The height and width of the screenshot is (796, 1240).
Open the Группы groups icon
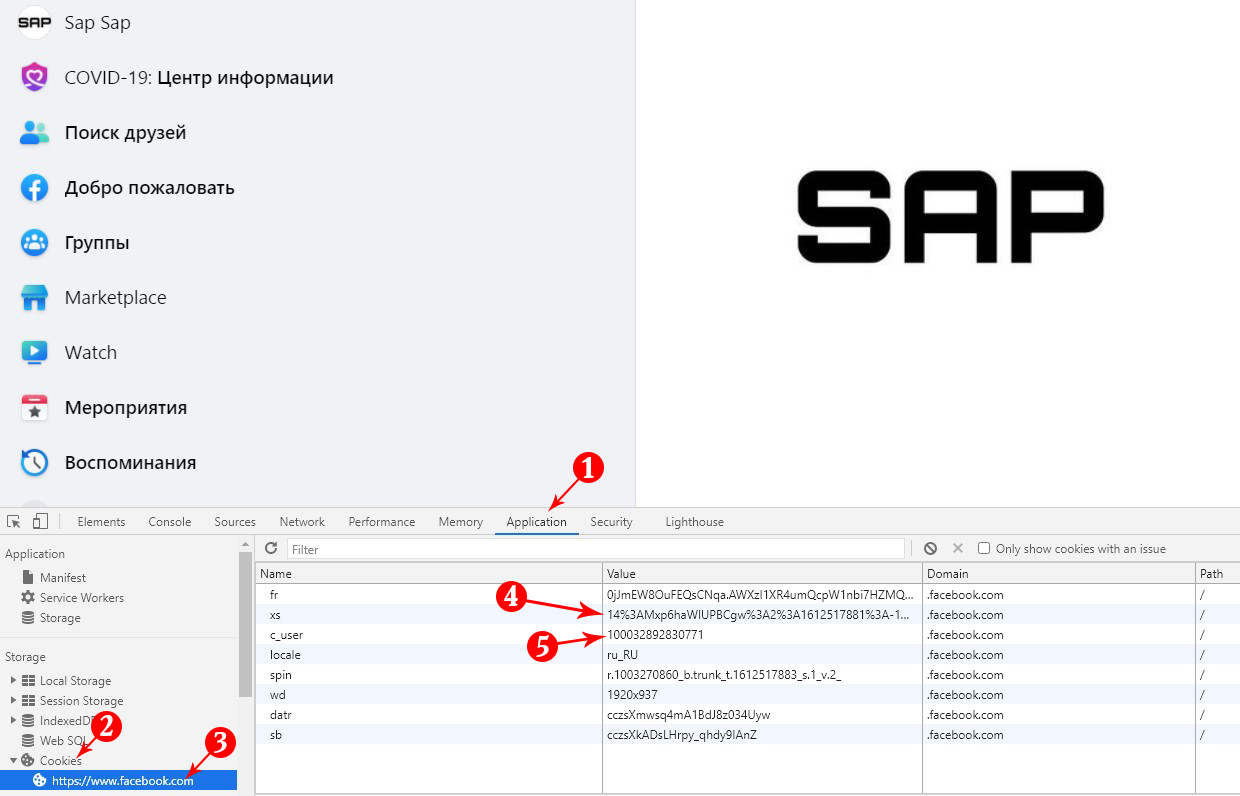tap(35, 242)
